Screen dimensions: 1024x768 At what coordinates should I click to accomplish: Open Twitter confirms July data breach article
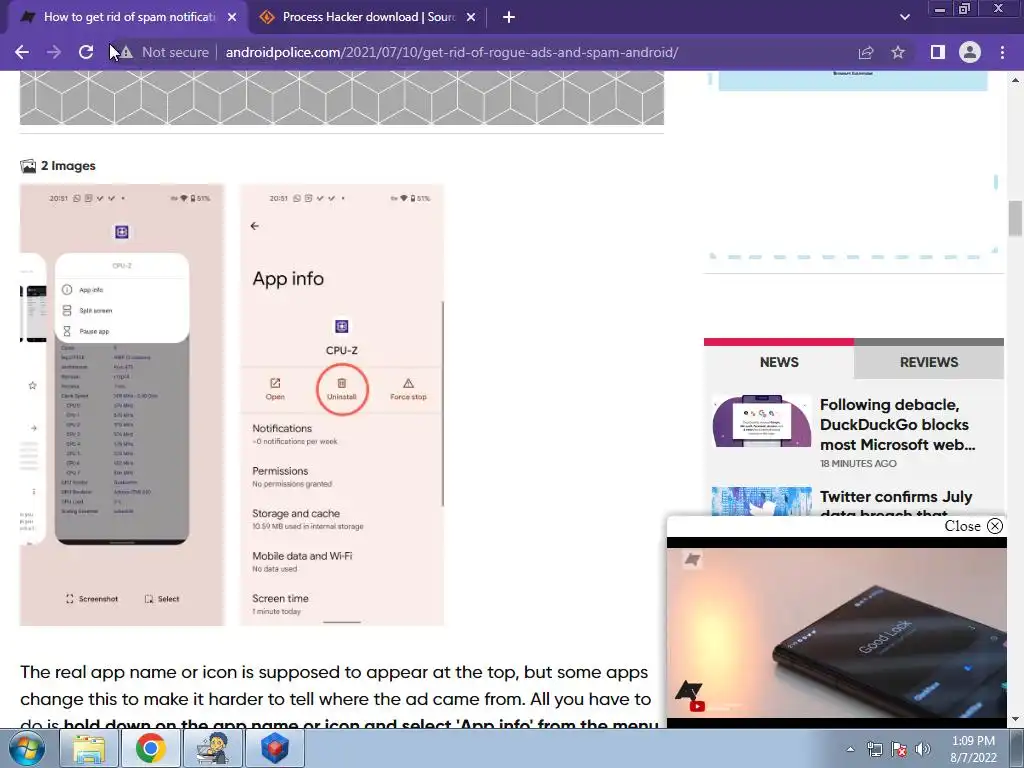tap(896, 504)
